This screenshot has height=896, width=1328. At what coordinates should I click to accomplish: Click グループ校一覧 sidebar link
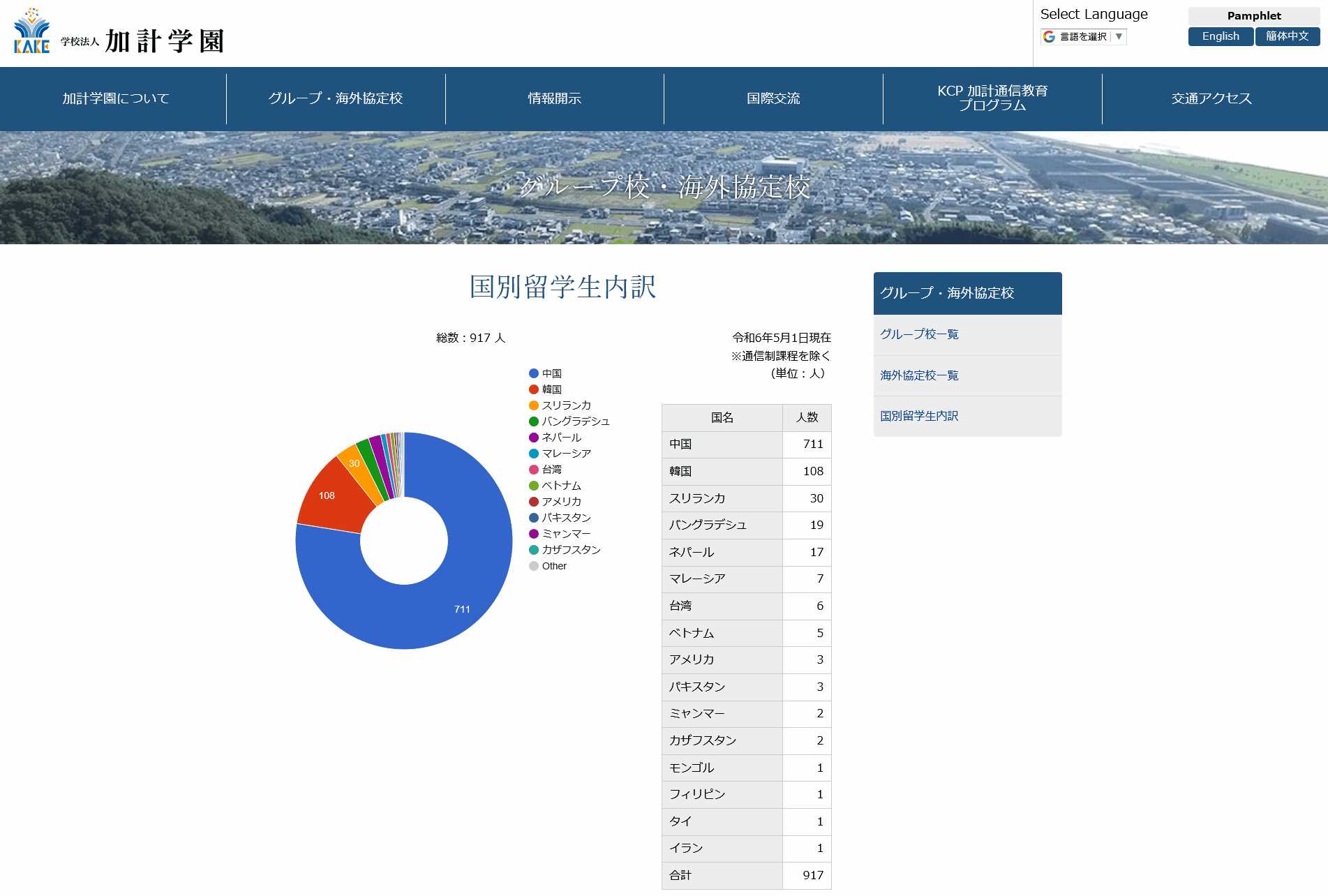(x=919, y=334)
